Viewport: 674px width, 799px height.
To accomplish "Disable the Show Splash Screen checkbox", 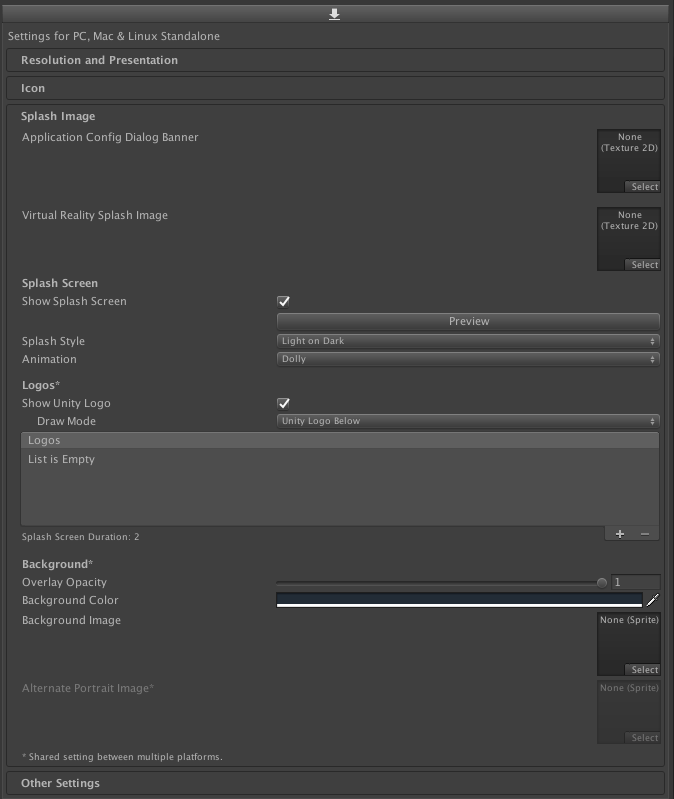I will pyautogui.click(x=284, y=302).
